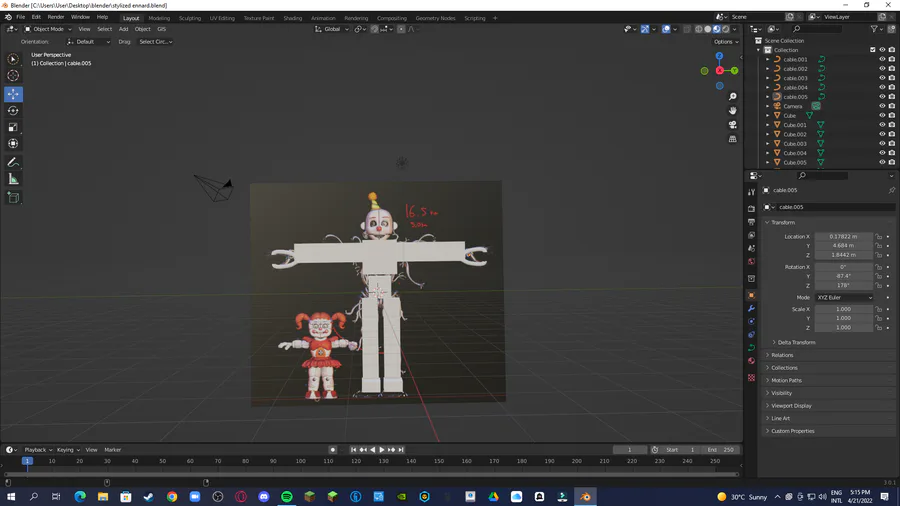Open the File menu
Viewport: 900px width, 506px height.
tap(21, 17)
